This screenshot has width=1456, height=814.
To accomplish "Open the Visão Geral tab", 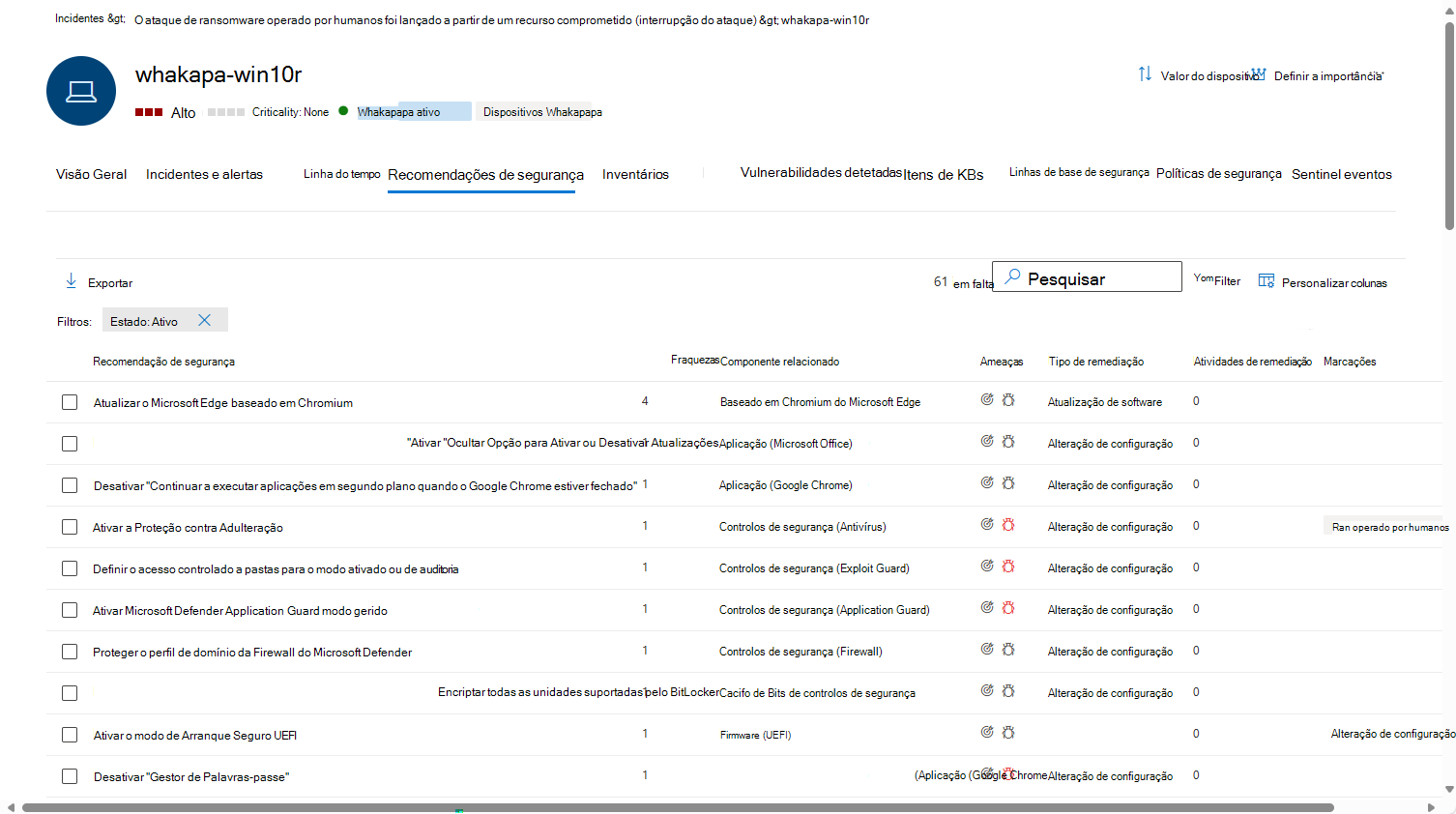I will [91, 174].
